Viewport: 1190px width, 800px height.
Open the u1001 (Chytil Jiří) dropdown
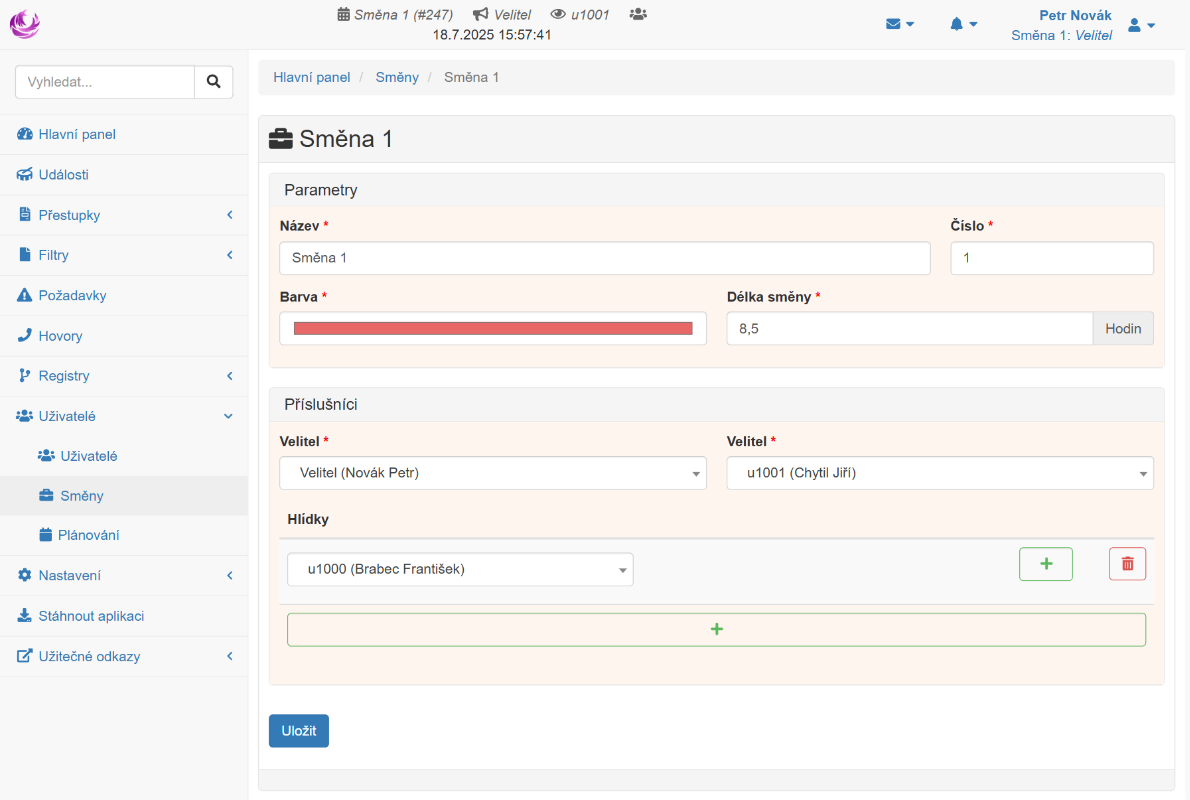point(939,473)
